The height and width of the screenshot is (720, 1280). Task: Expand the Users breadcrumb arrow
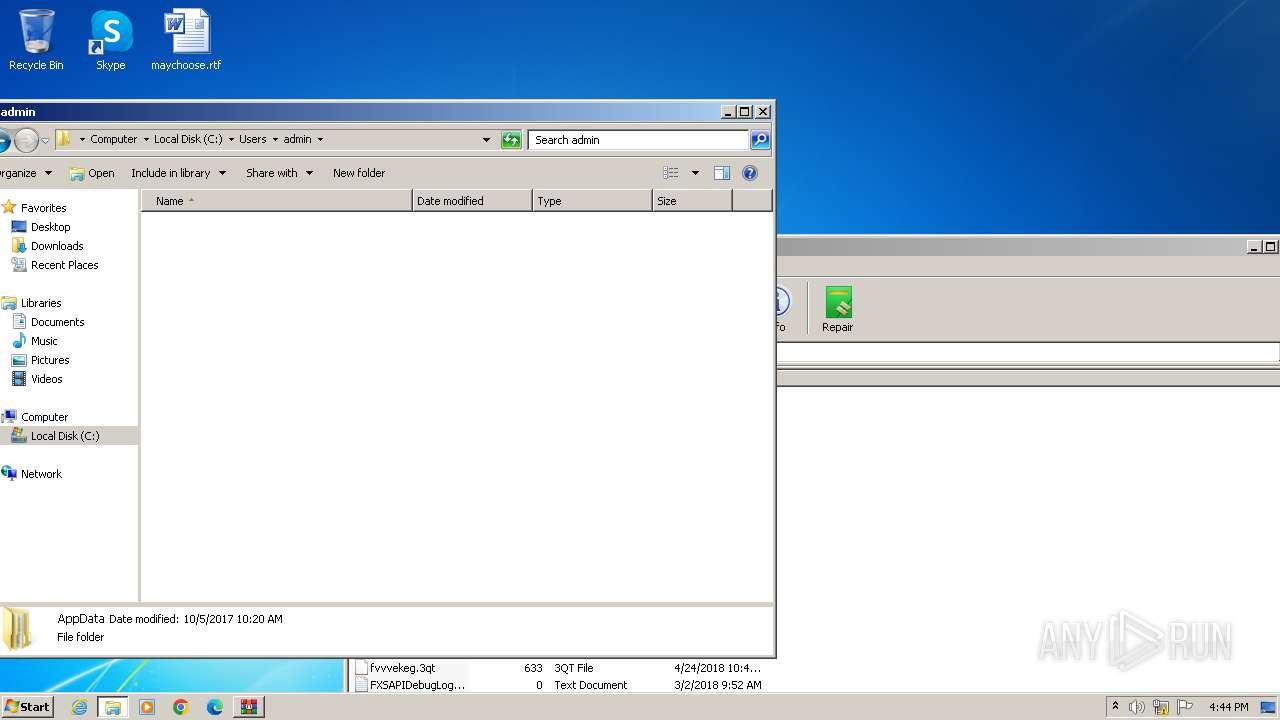click(275, 140)
